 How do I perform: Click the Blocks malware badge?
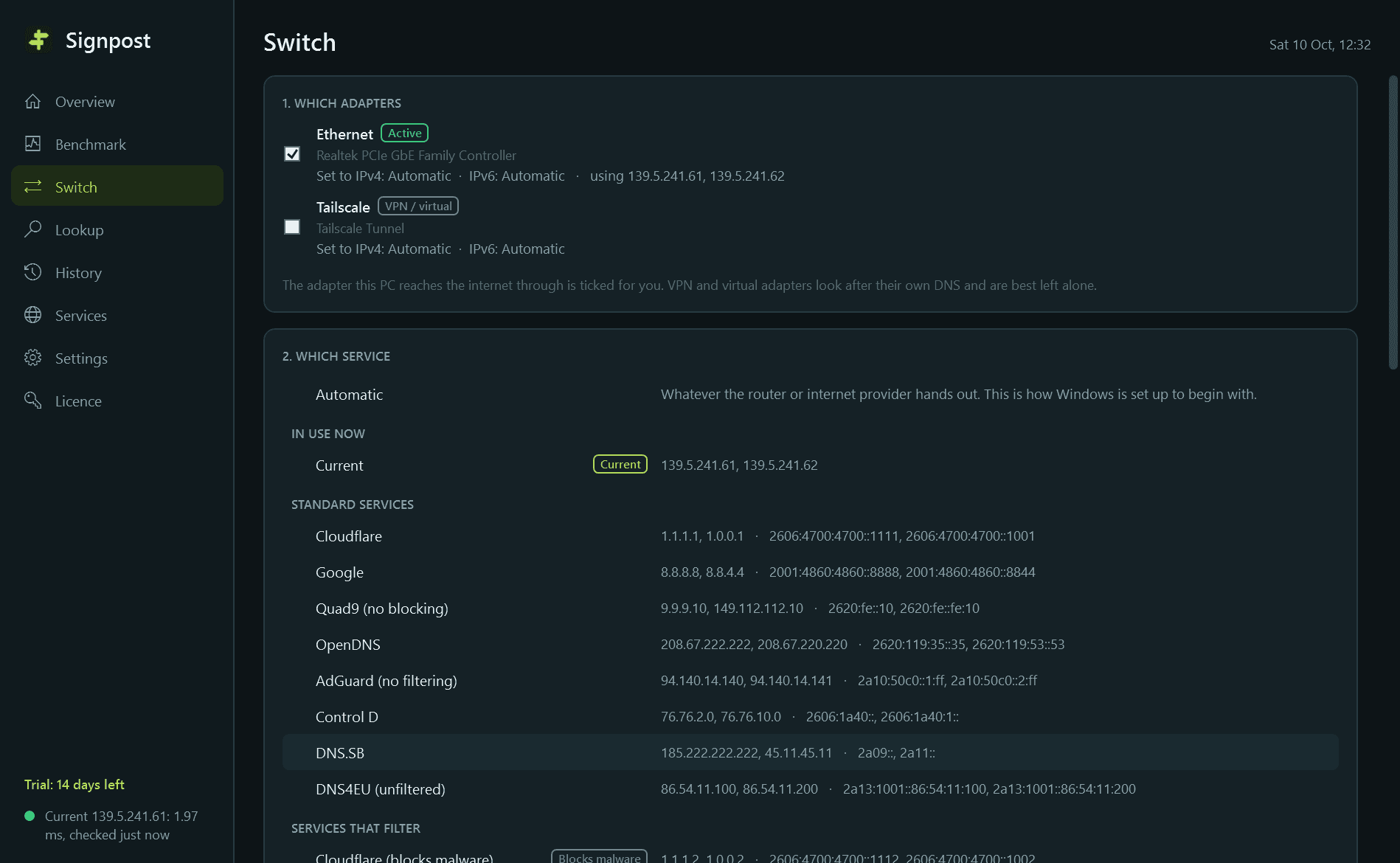(599, 856)
